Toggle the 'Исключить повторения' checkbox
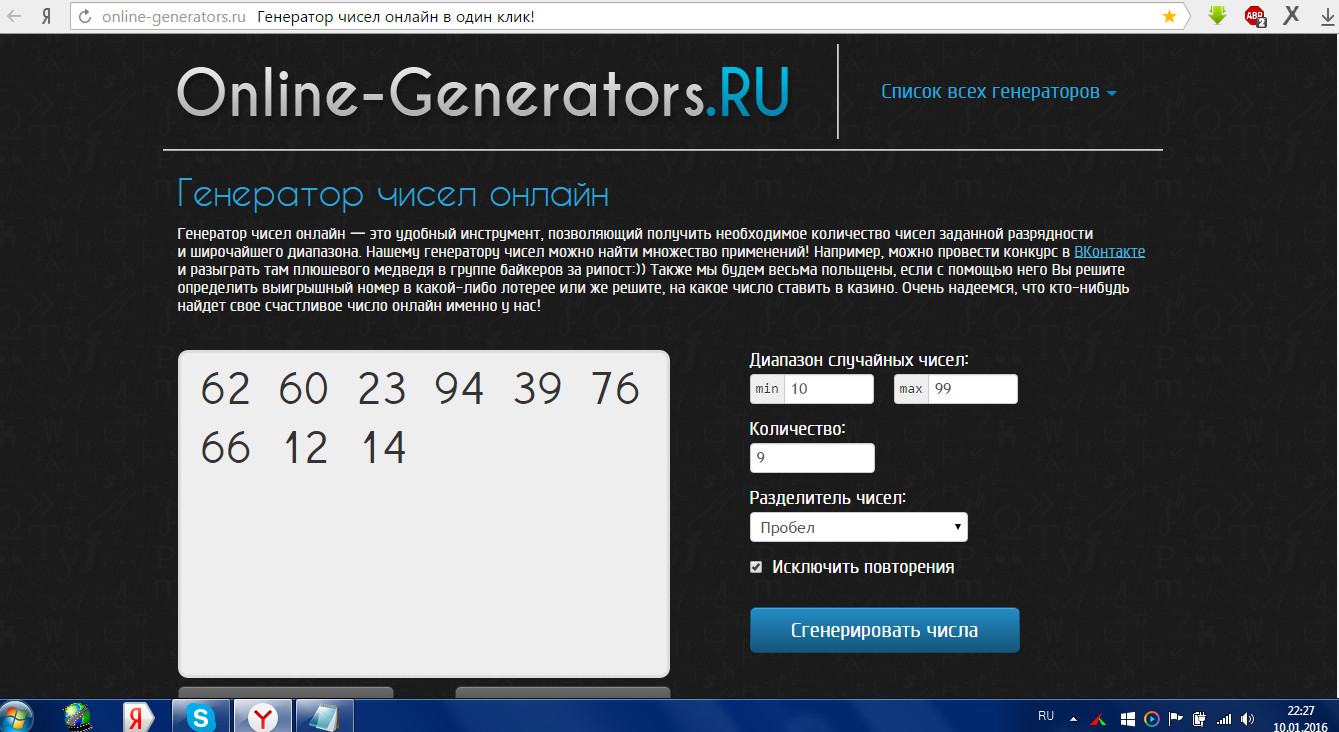Viewport: 1339px width, 732px height. click(x=756, y=567)
